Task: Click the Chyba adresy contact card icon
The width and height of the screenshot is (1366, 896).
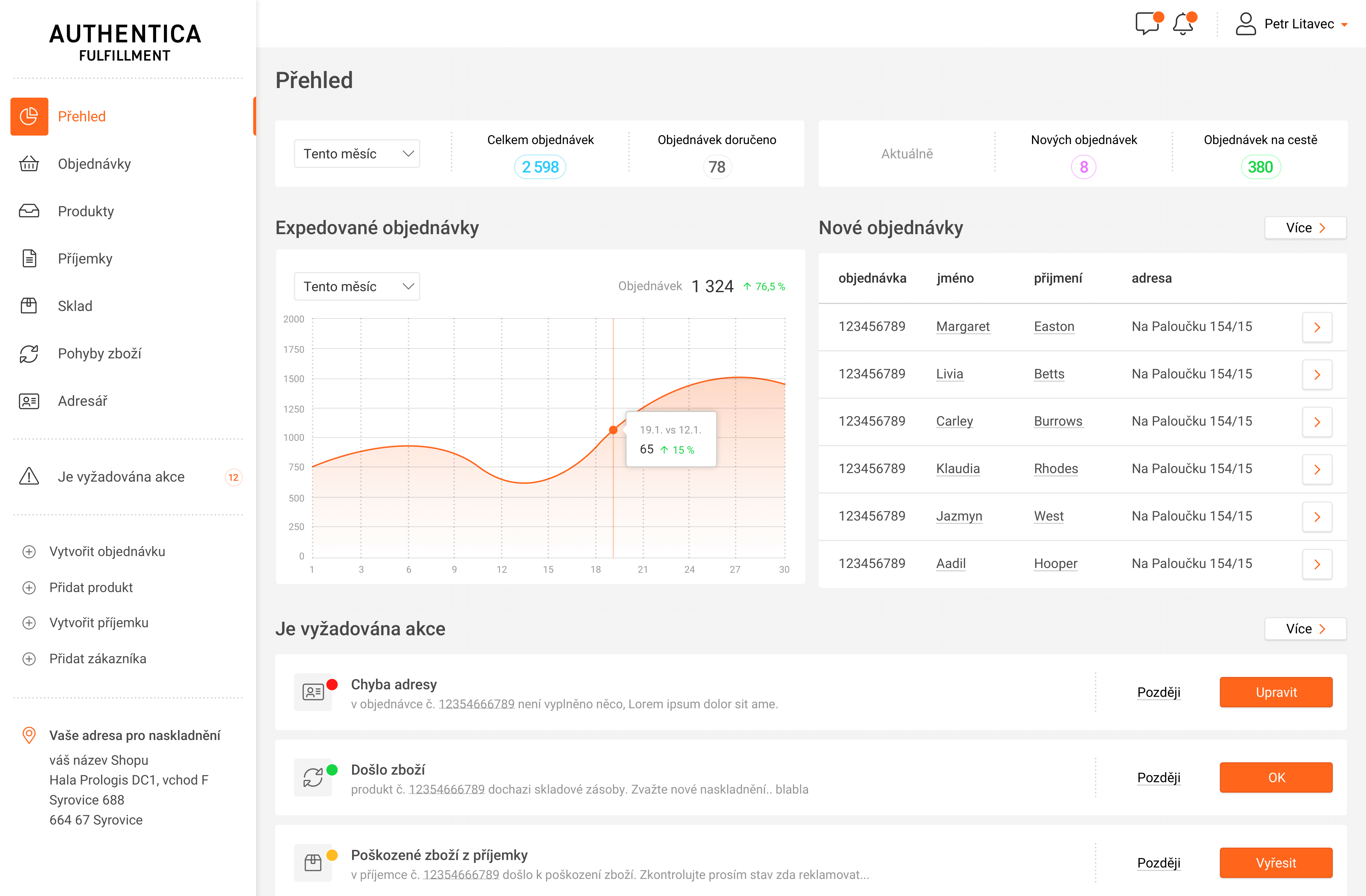Action: click(x=313, y=692)
